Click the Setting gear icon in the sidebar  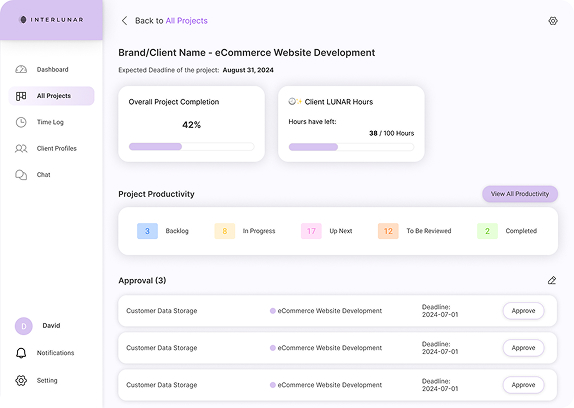(x=21, y=381)
